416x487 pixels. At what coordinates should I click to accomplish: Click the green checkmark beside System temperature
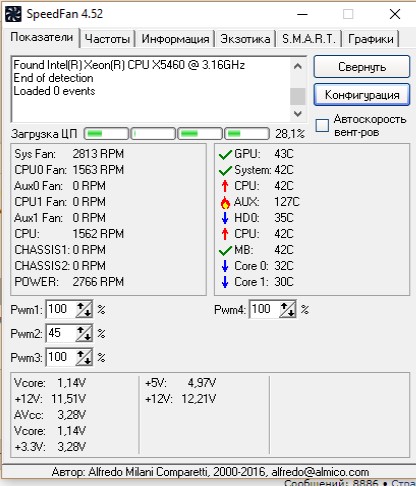point(225,170)
